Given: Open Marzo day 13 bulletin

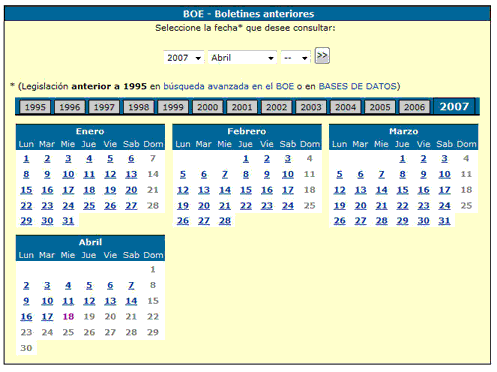Looking at the screenshot, I should tap(361, 190).
